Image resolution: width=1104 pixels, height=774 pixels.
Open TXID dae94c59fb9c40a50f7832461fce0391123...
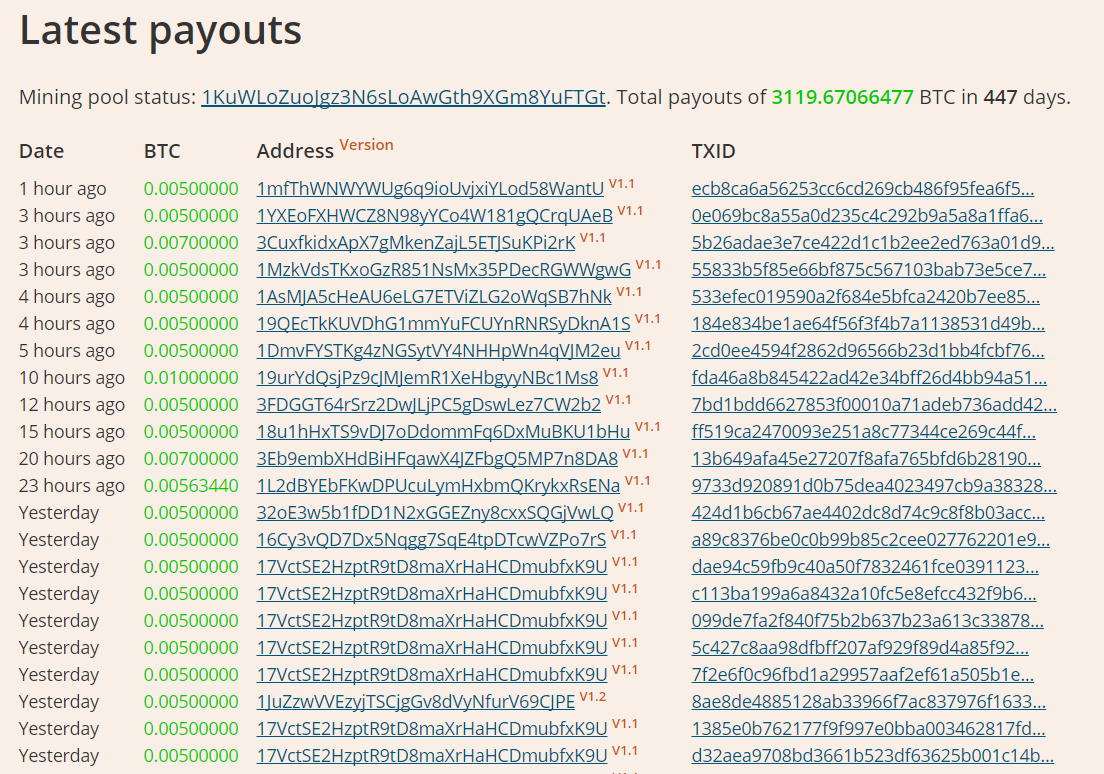click(x=865, y=566)
